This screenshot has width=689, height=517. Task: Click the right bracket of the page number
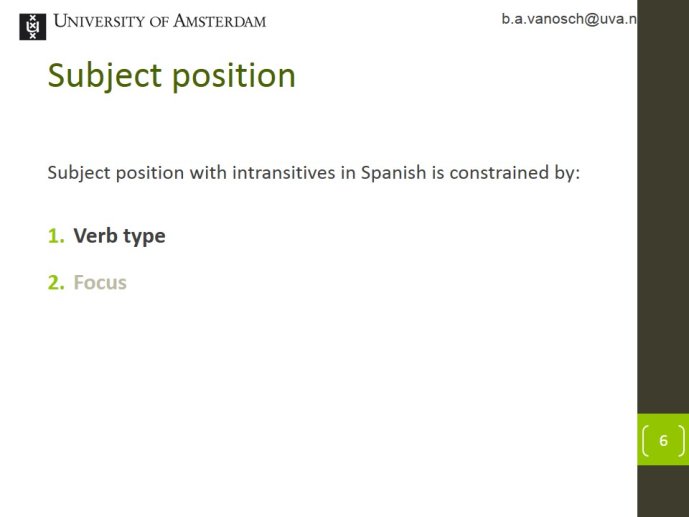pos(681,440)
